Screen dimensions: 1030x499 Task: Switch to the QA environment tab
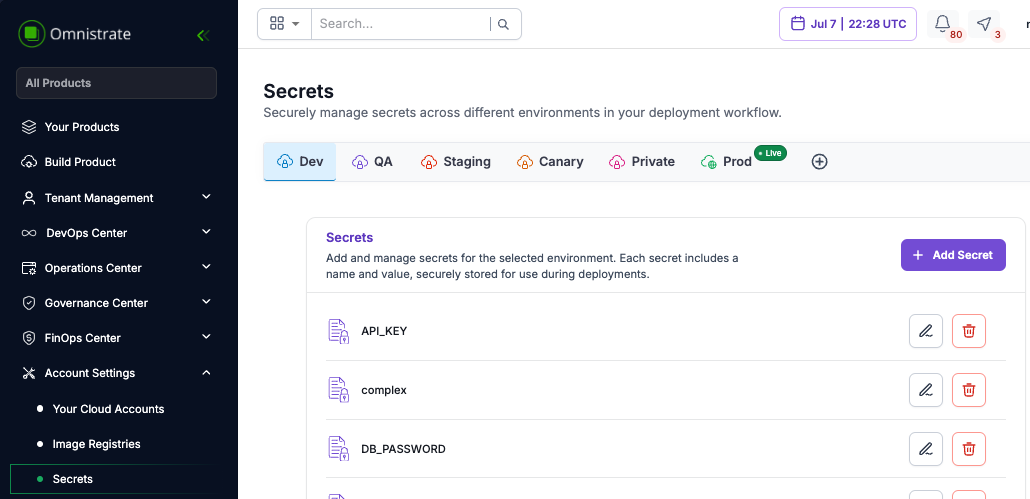372,162
